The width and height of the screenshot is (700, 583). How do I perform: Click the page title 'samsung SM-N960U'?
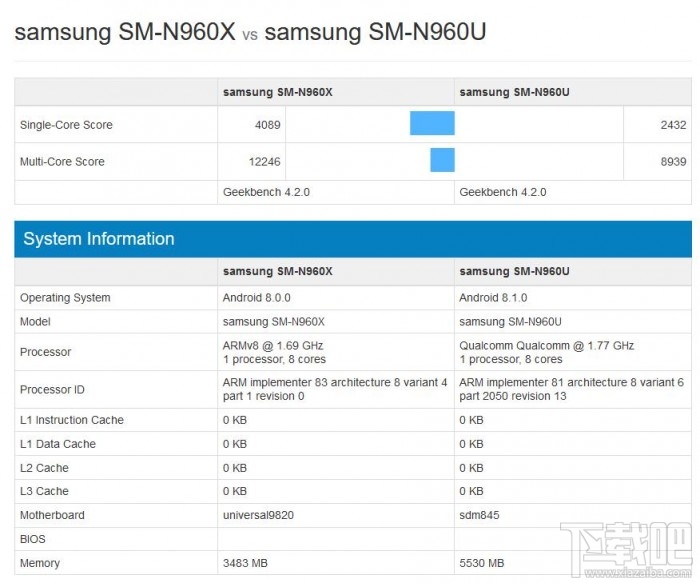pos(375,32)
